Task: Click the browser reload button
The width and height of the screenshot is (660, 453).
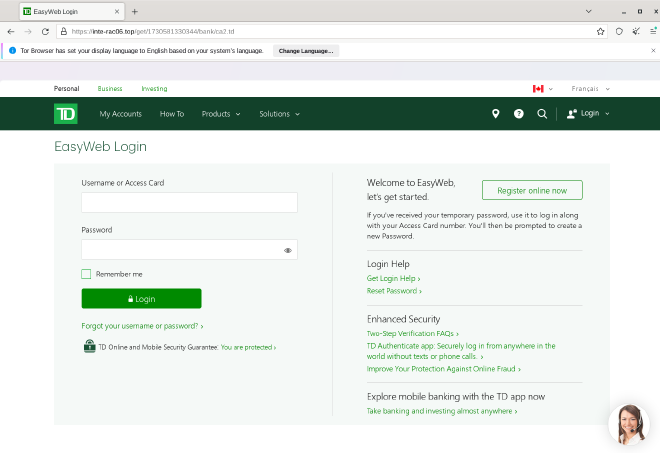Action: [x=45, y=31]
